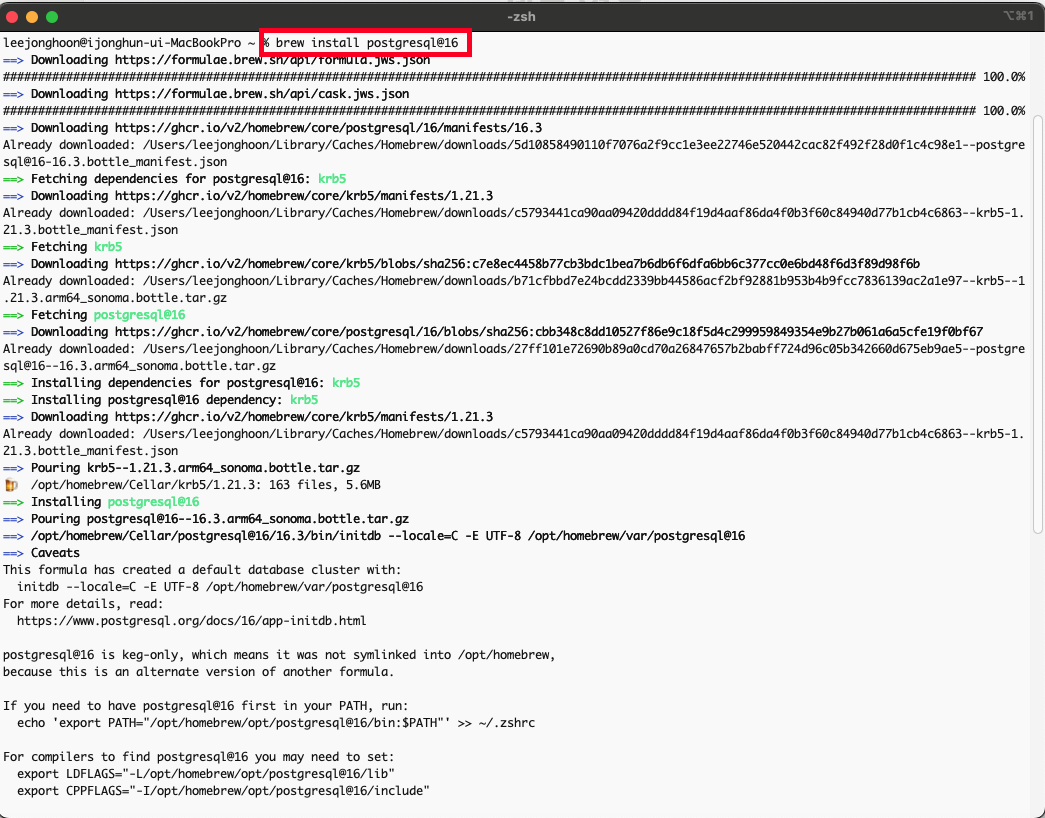Click the Caveats heading
1045x818 pixels.
pos(55,553)
